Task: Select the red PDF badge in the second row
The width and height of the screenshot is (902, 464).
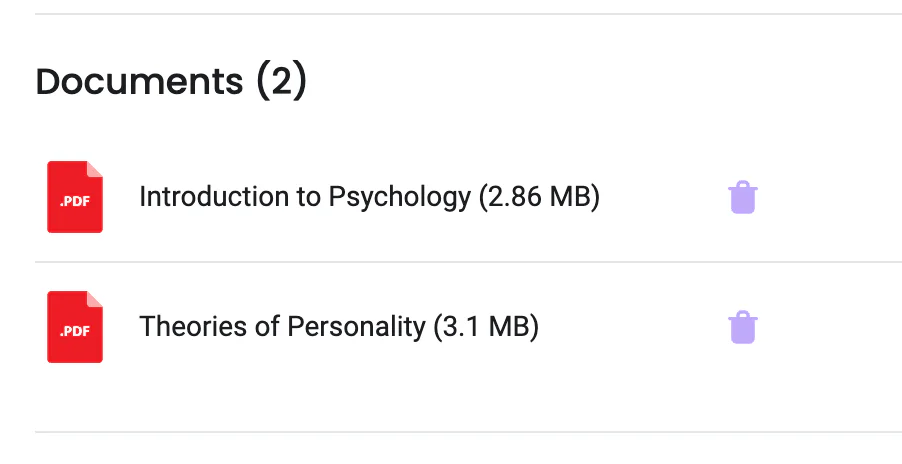Action: click(x=75, y=327)
